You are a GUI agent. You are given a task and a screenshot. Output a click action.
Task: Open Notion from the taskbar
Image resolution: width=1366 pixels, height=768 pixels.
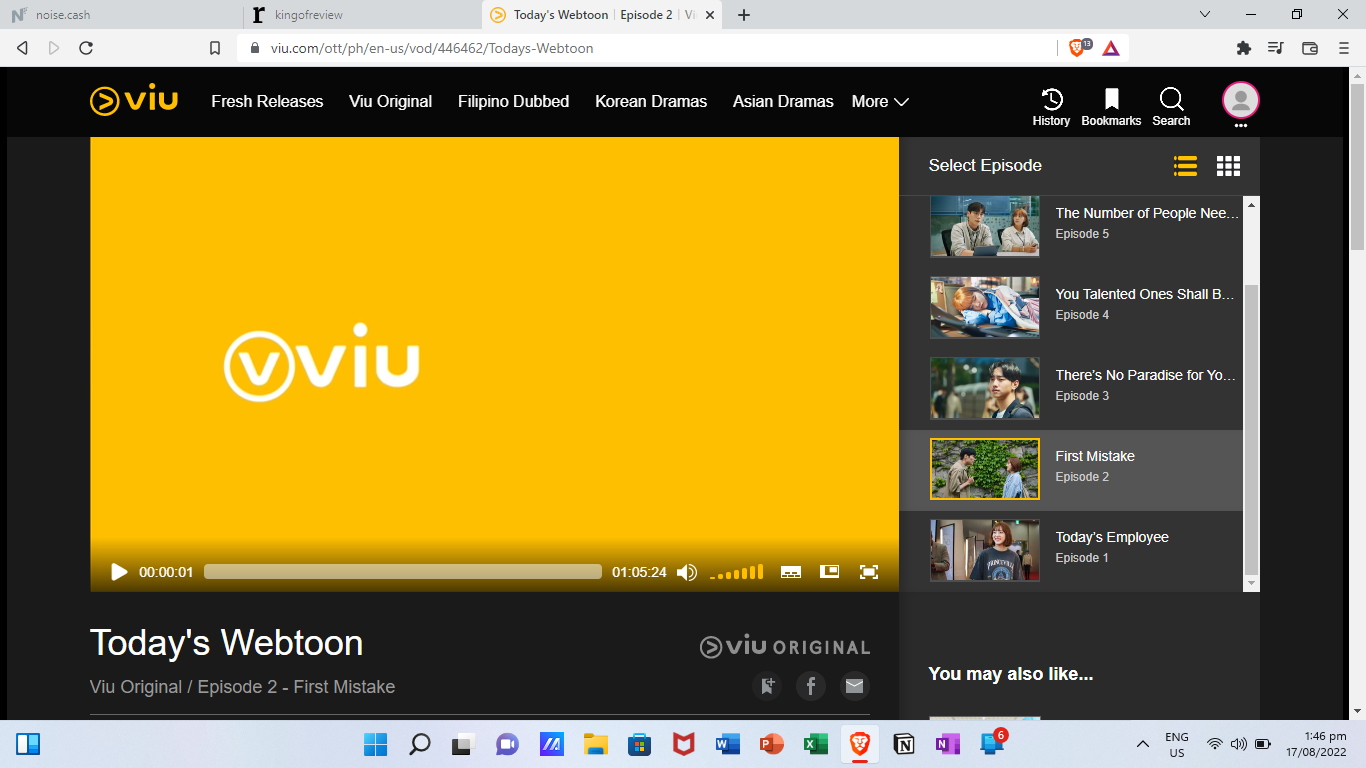click(x=903, y=744)
